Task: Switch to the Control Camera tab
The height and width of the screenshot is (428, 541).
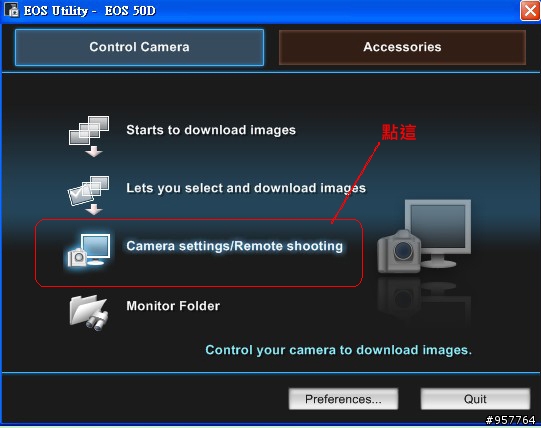Action: pos(139,47)
